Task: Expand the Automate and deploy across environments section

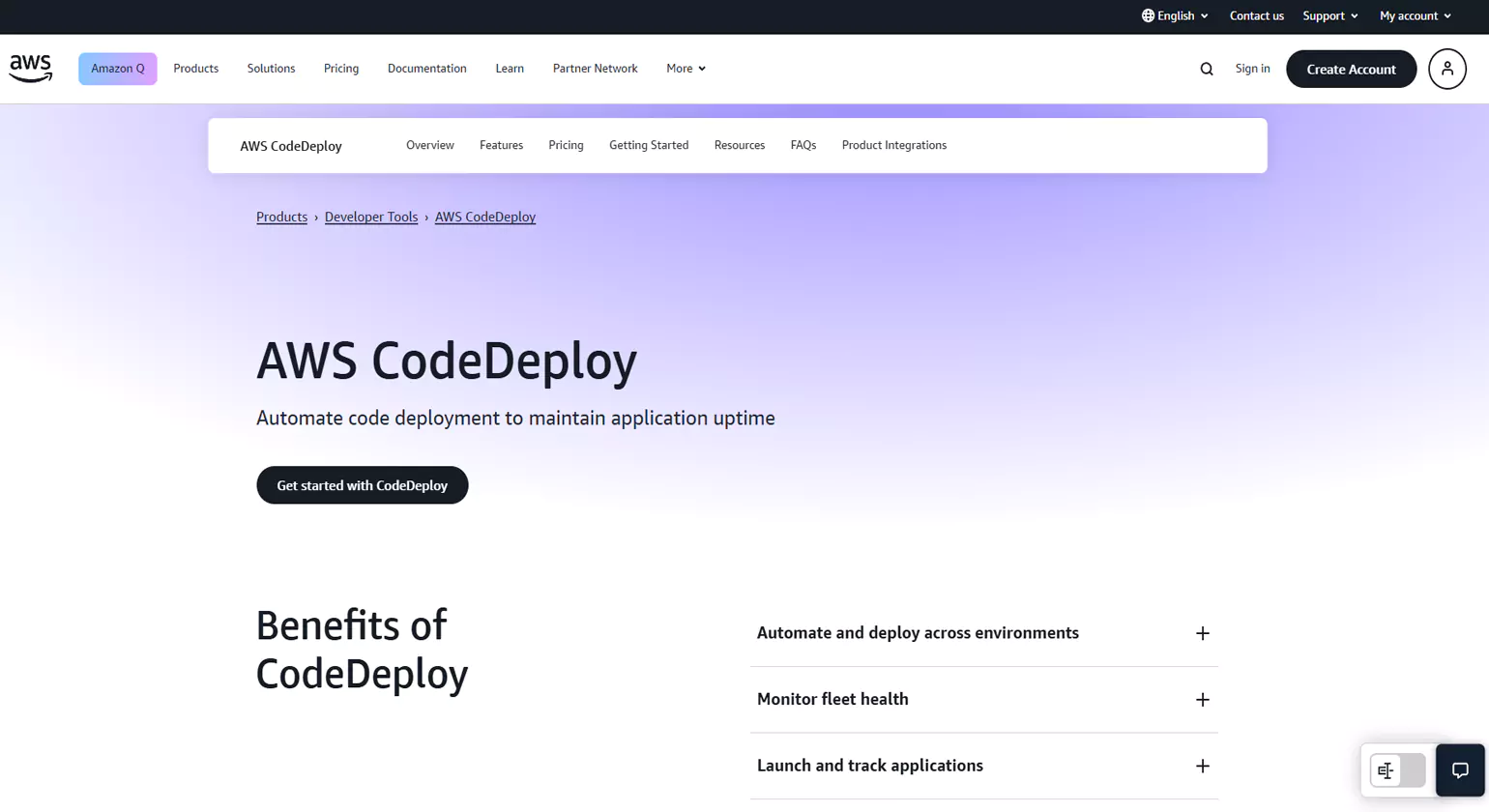Action: (1202, 633)
